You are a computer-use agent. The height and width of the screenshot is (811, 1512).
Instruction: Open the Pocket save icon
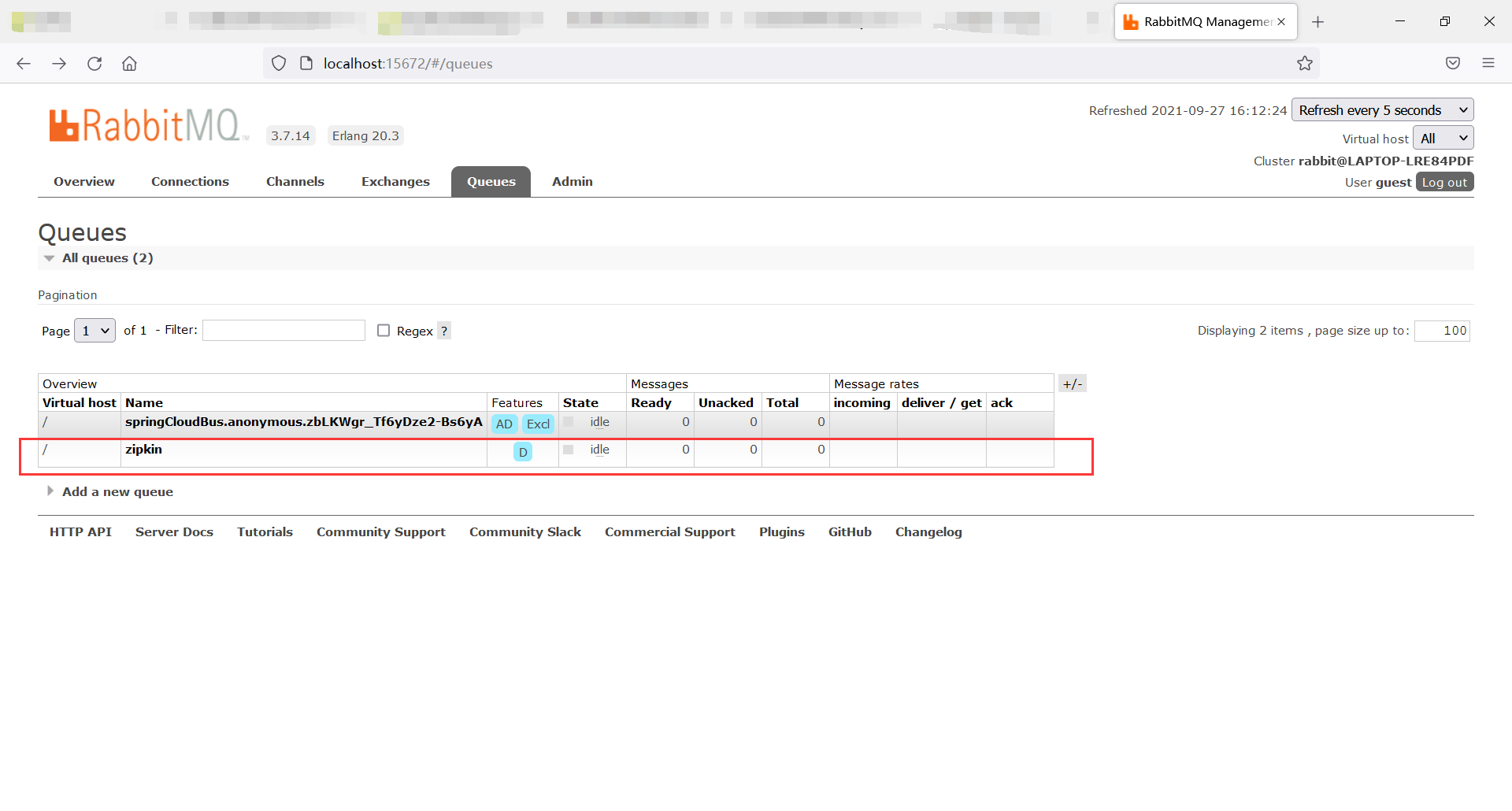(1453, 64)
